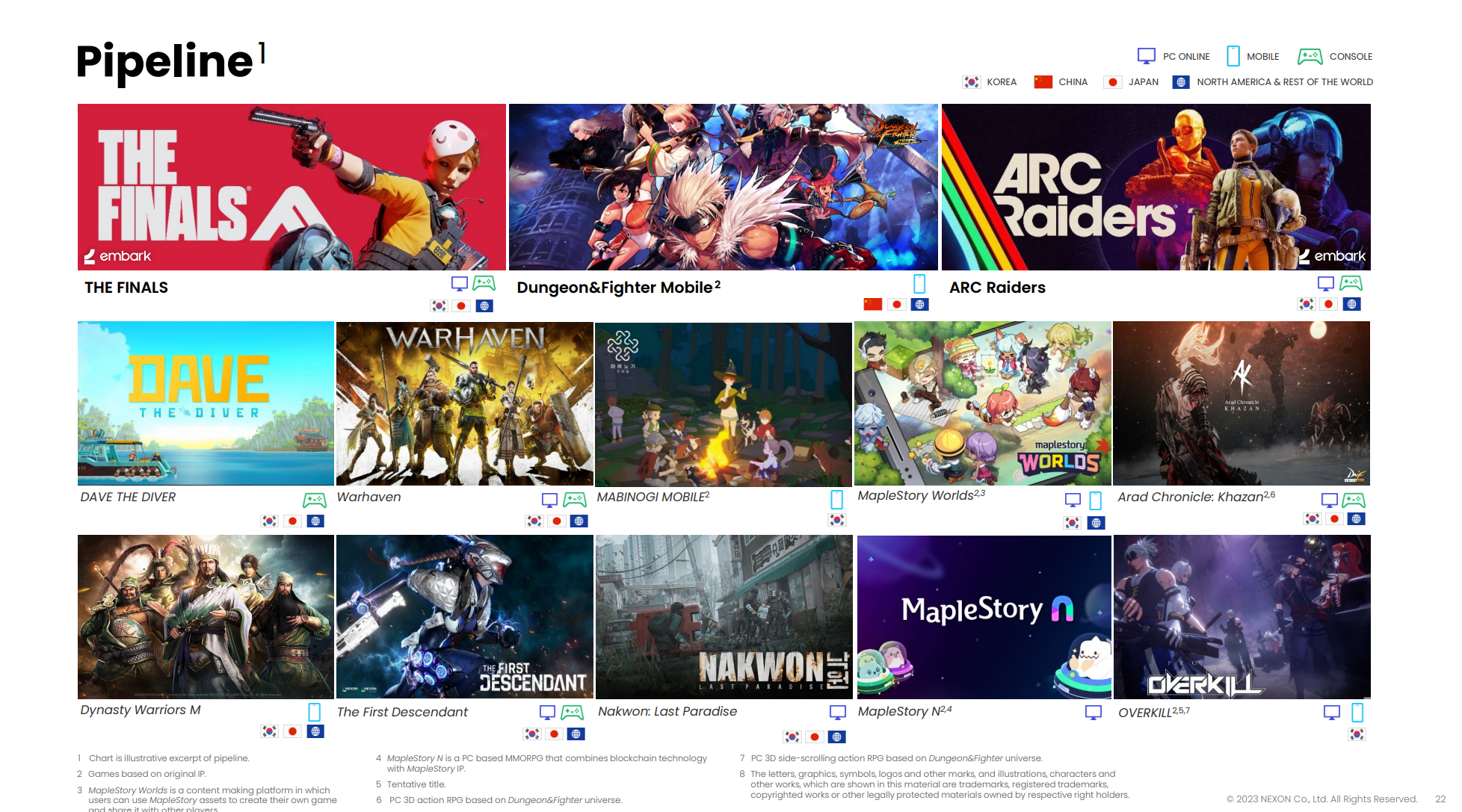1462x812 pixels.
Task: Click the Arad Chronicle: Khazan title text
Action: click(x=1190, y=497)
